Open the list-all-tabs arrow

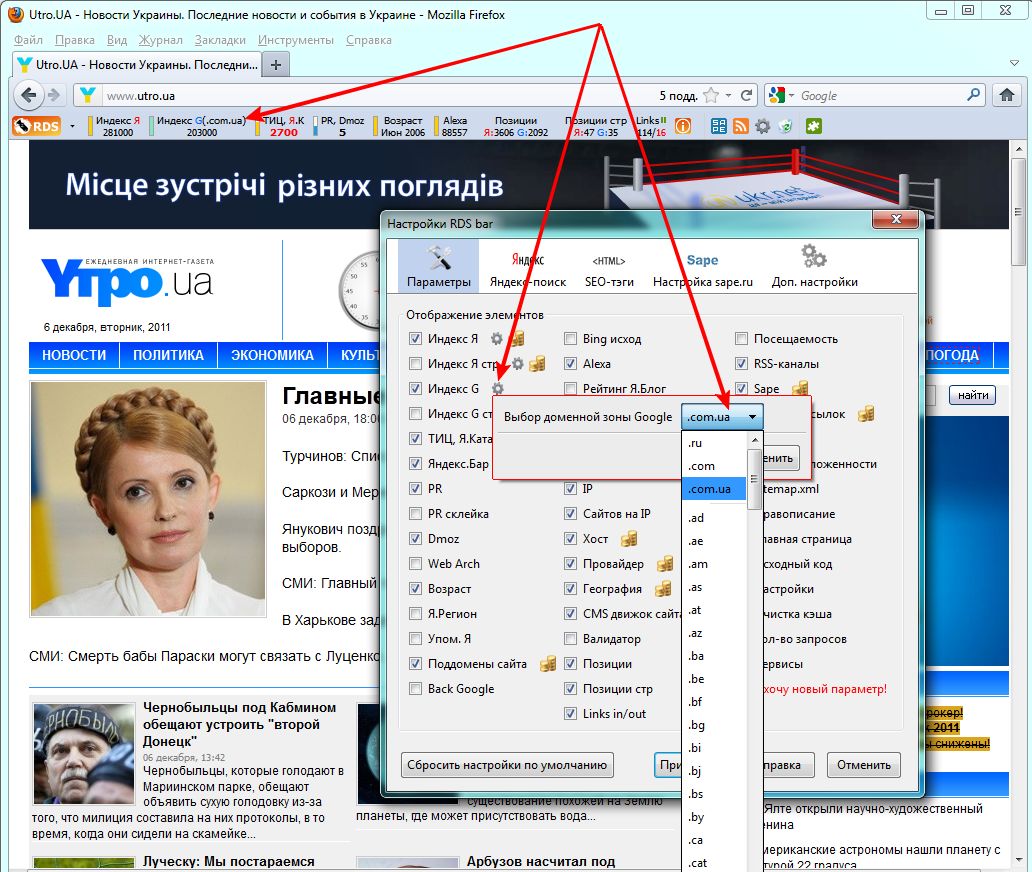pyautogui.click(x=1014, y=63)
